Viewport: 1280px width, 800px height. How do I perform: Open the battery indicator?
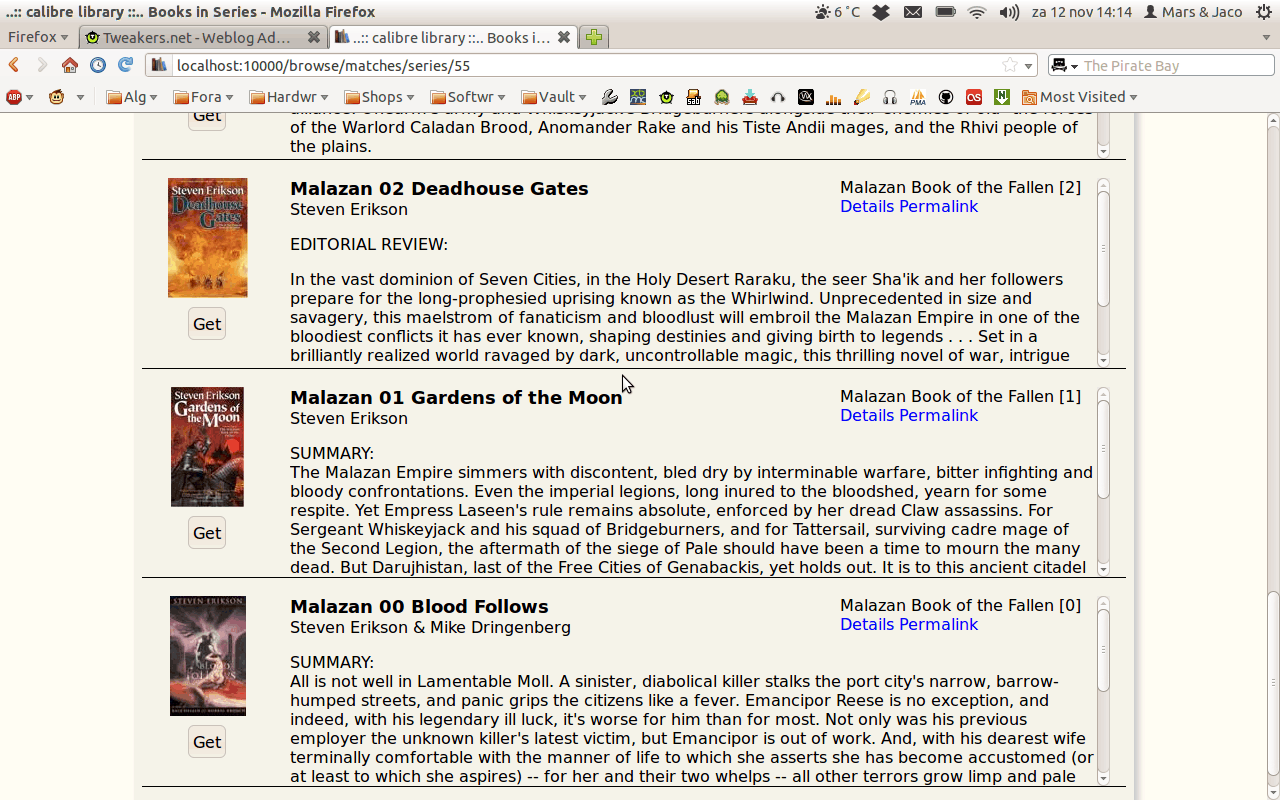coord(945,12)
